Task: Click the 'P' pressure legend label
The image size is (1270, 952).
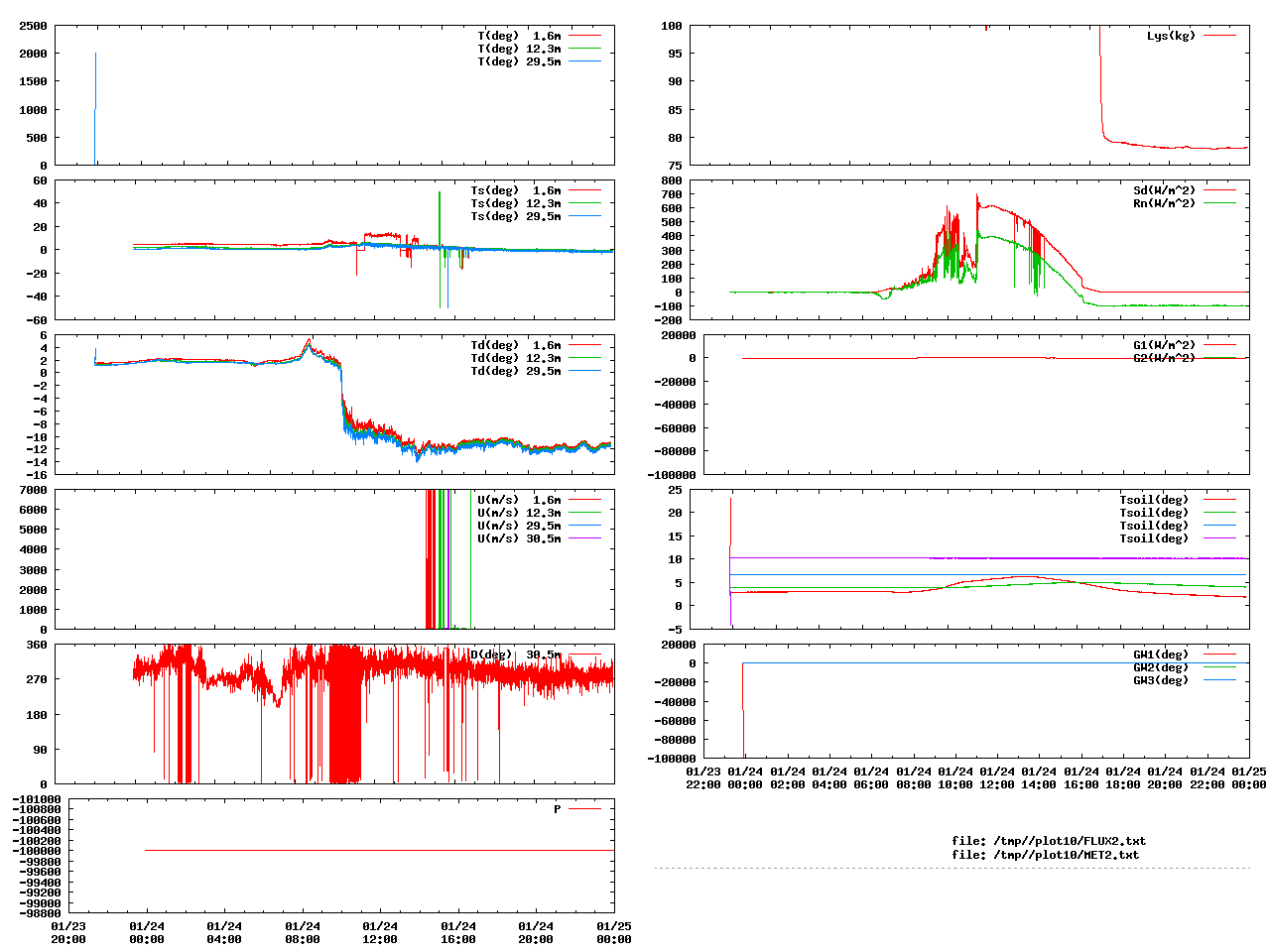Action: tap(558, 809)
